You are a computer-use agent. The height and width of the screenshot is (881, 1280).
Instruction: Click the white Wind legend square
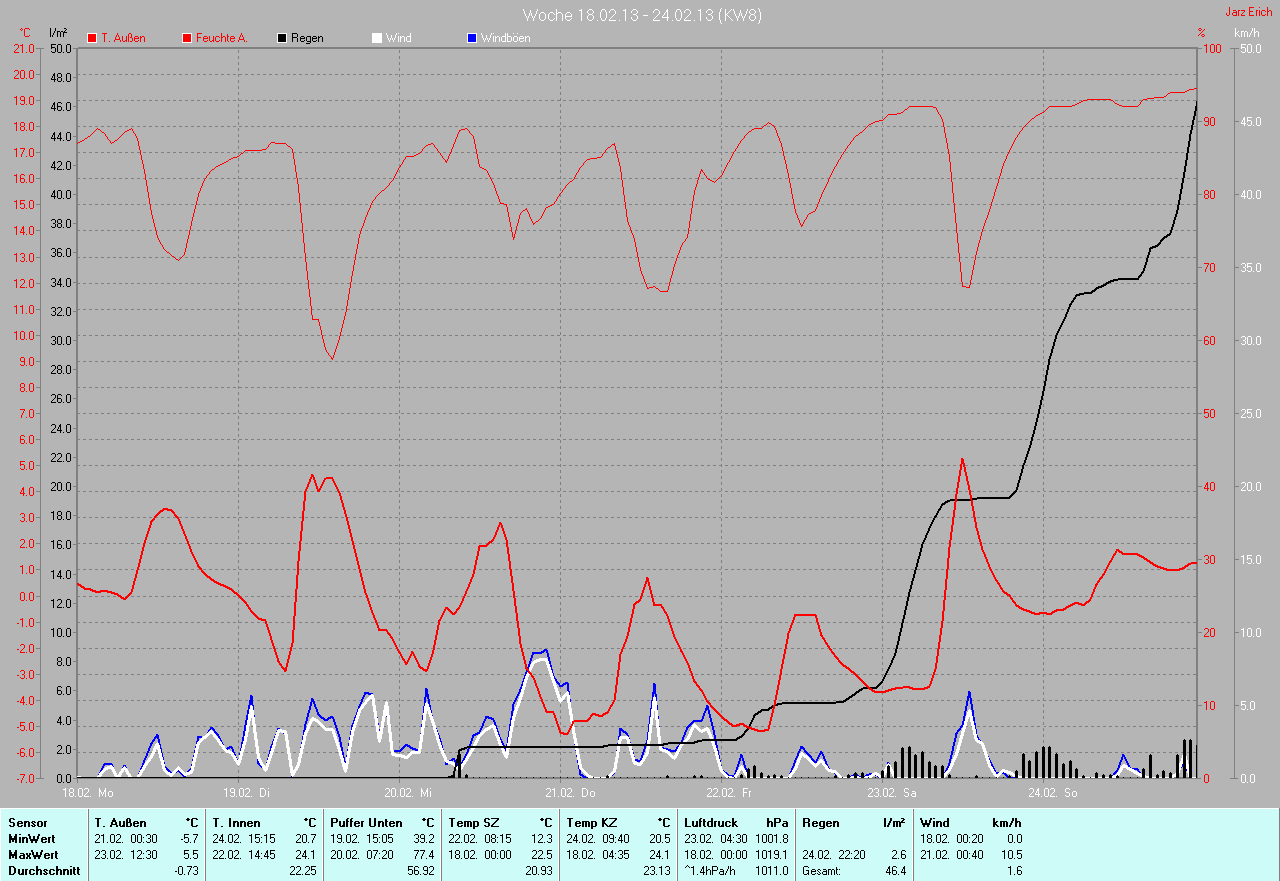point(377,38)
